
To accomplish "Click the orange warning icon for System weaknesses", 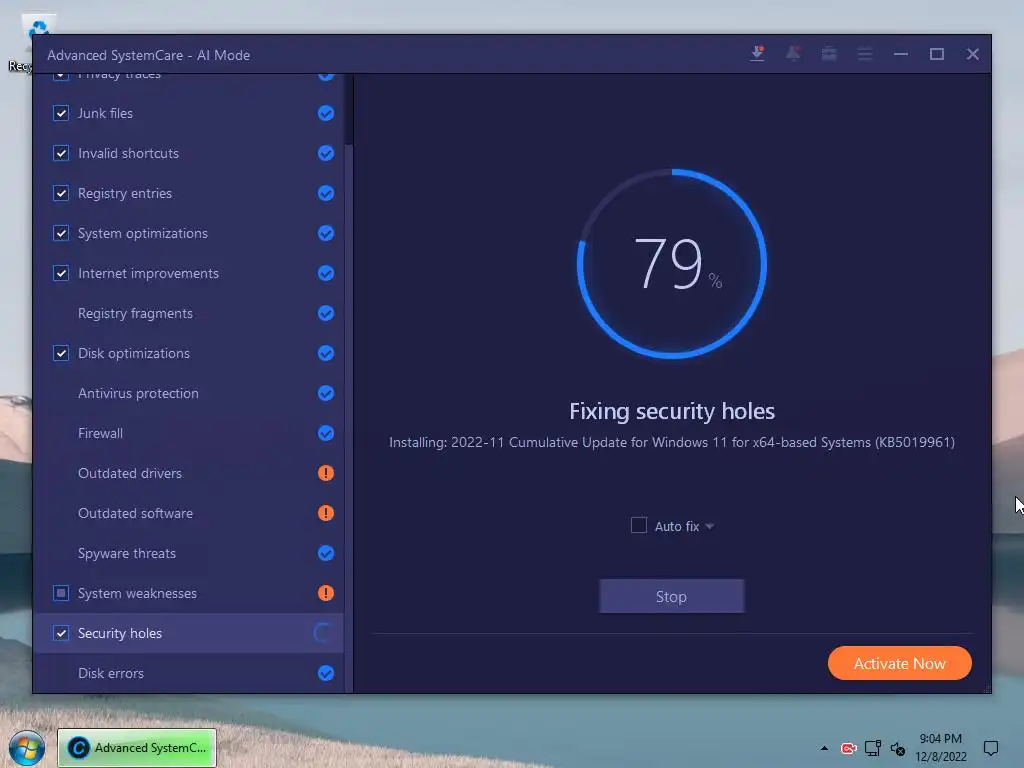I will click(x=326, y=593).
